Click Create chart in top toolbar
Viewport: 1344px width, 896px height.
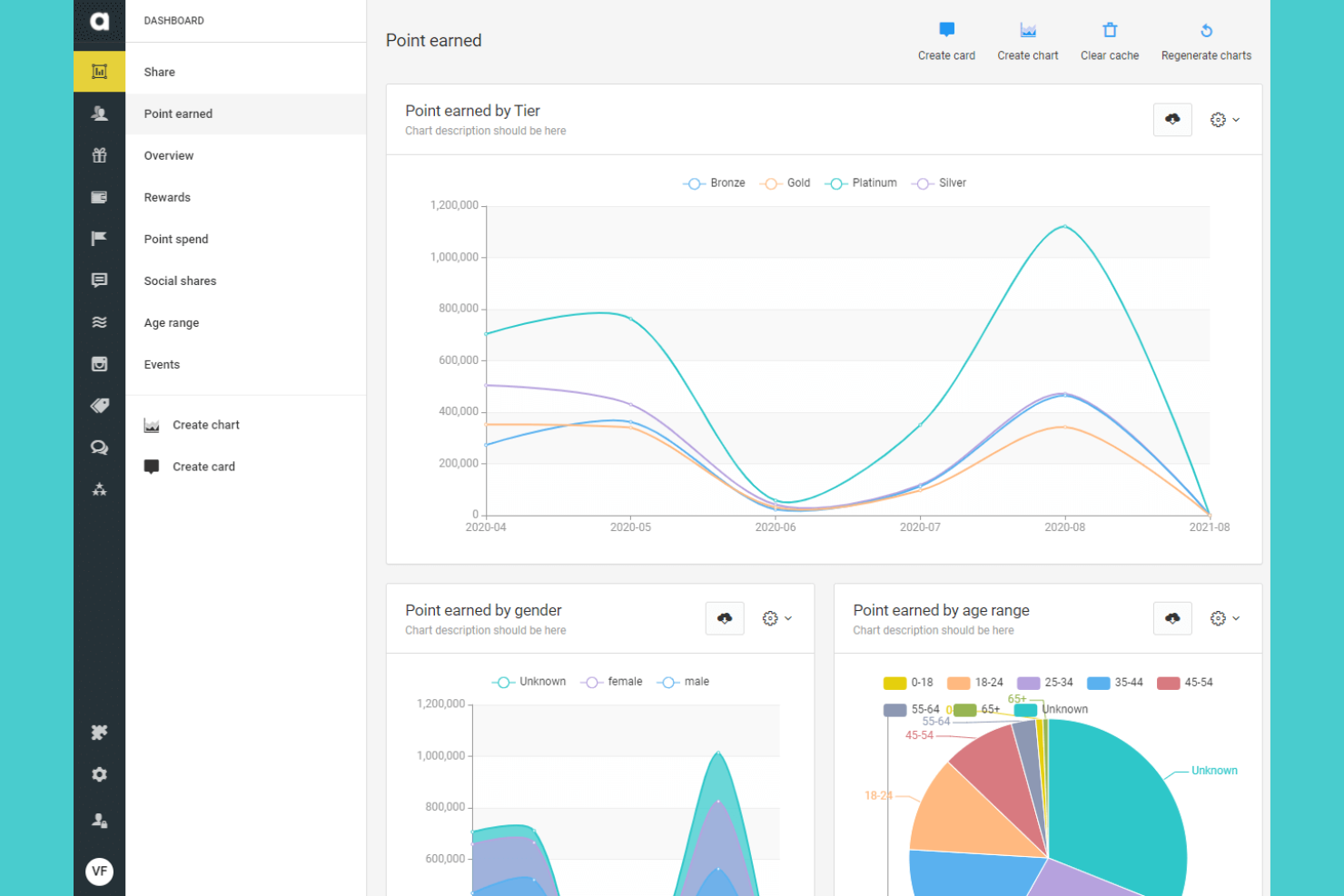(1027, 42)
